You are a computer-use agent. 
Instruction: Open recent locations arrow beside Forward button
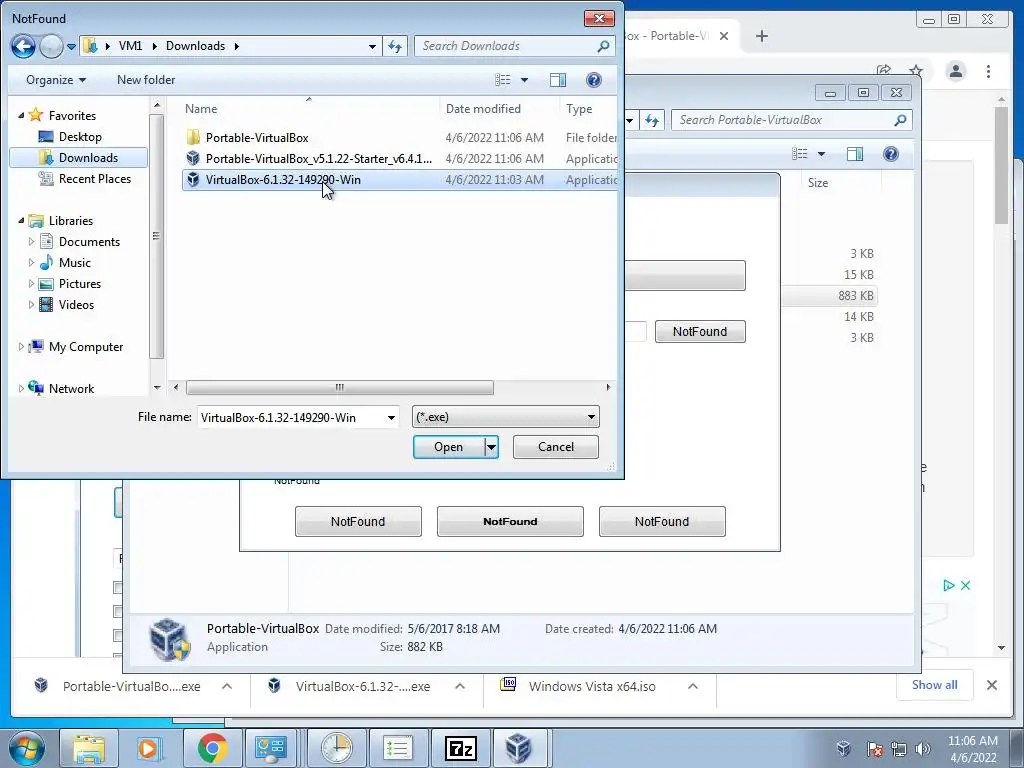72,46
